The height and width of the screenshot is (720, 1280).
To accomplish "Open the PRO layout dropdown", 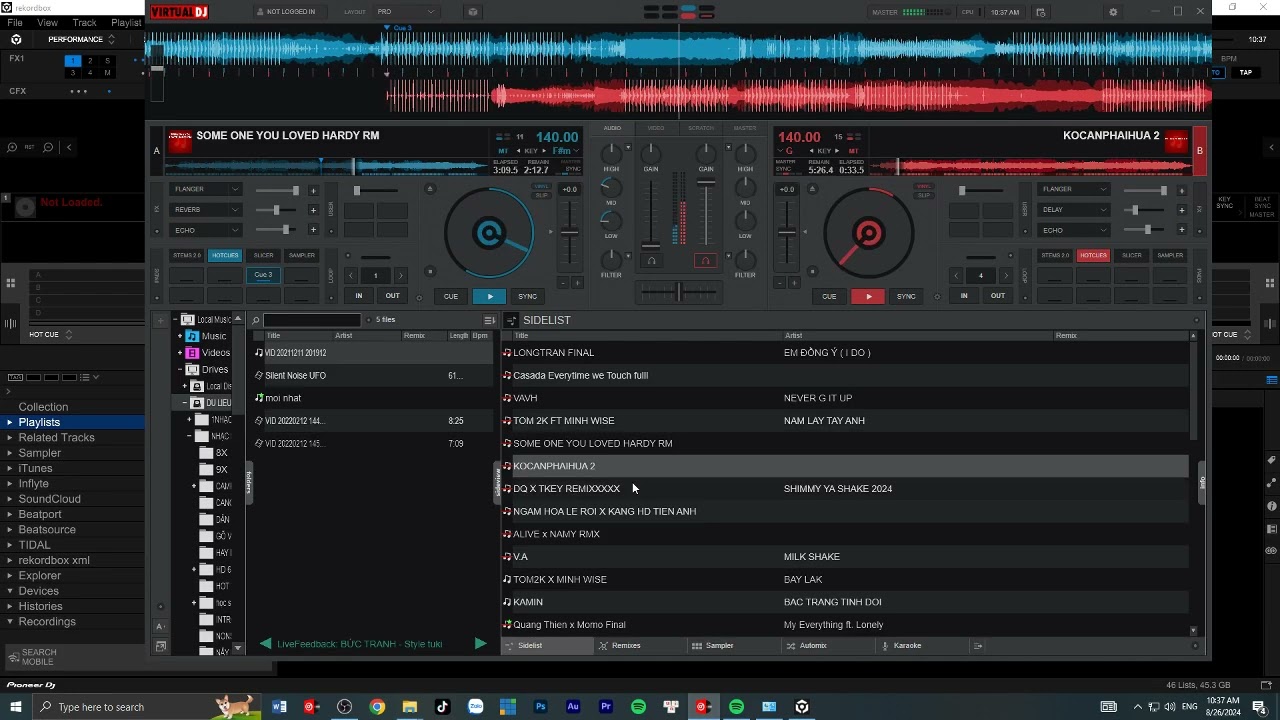I will click(x=406, y=12).
